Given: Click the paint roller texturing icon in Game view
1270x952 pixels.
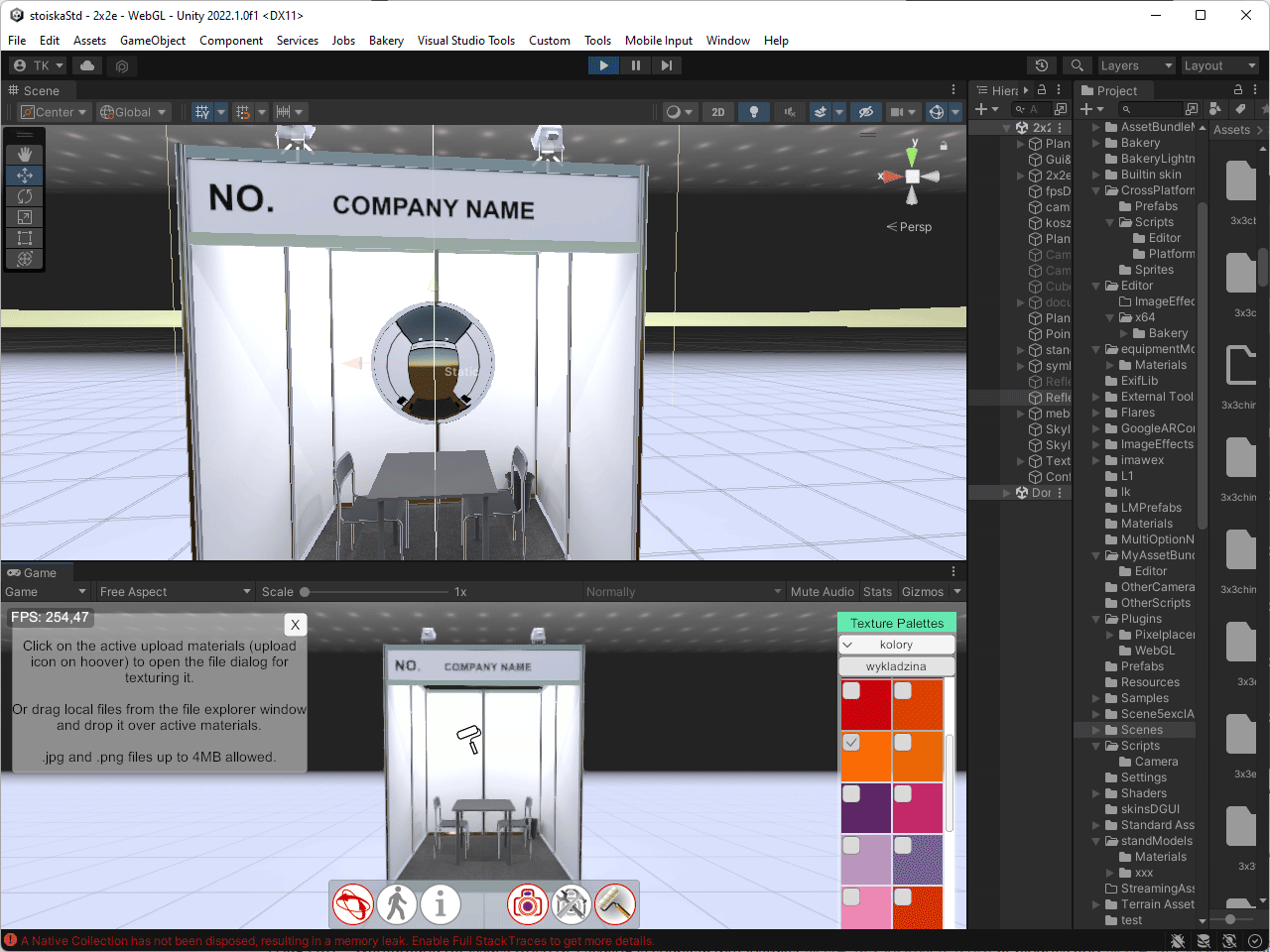Looking at the screenshot, I should coord(614,903).
